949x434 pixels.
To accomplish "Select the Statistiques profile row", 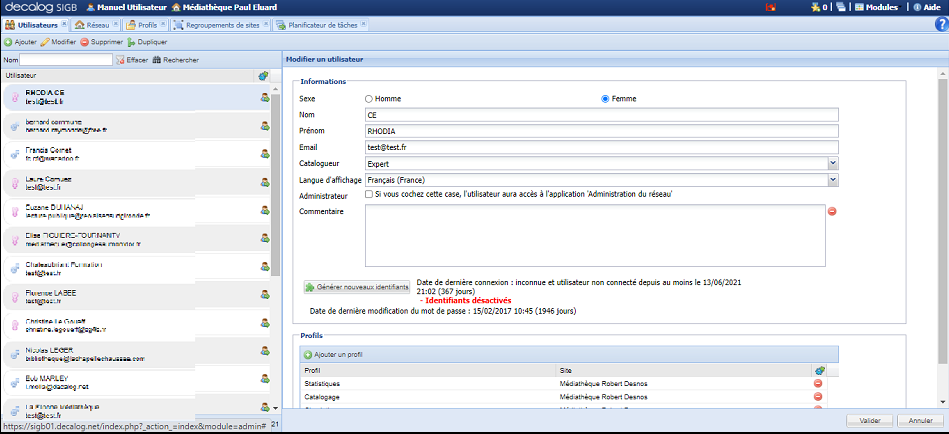I will tap(563, 383).
